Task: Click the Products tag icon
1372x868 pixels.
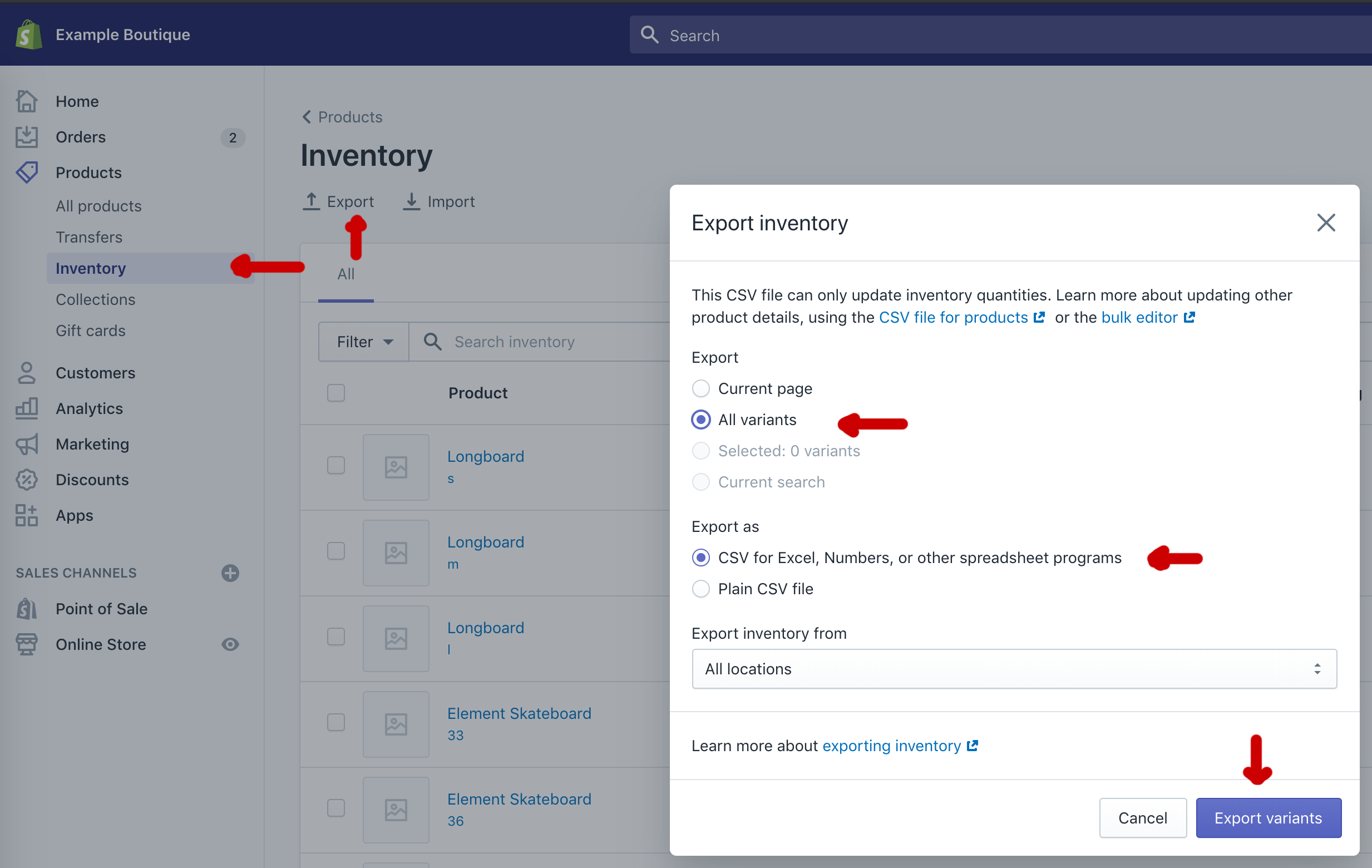Action: [x=26, y=172]
